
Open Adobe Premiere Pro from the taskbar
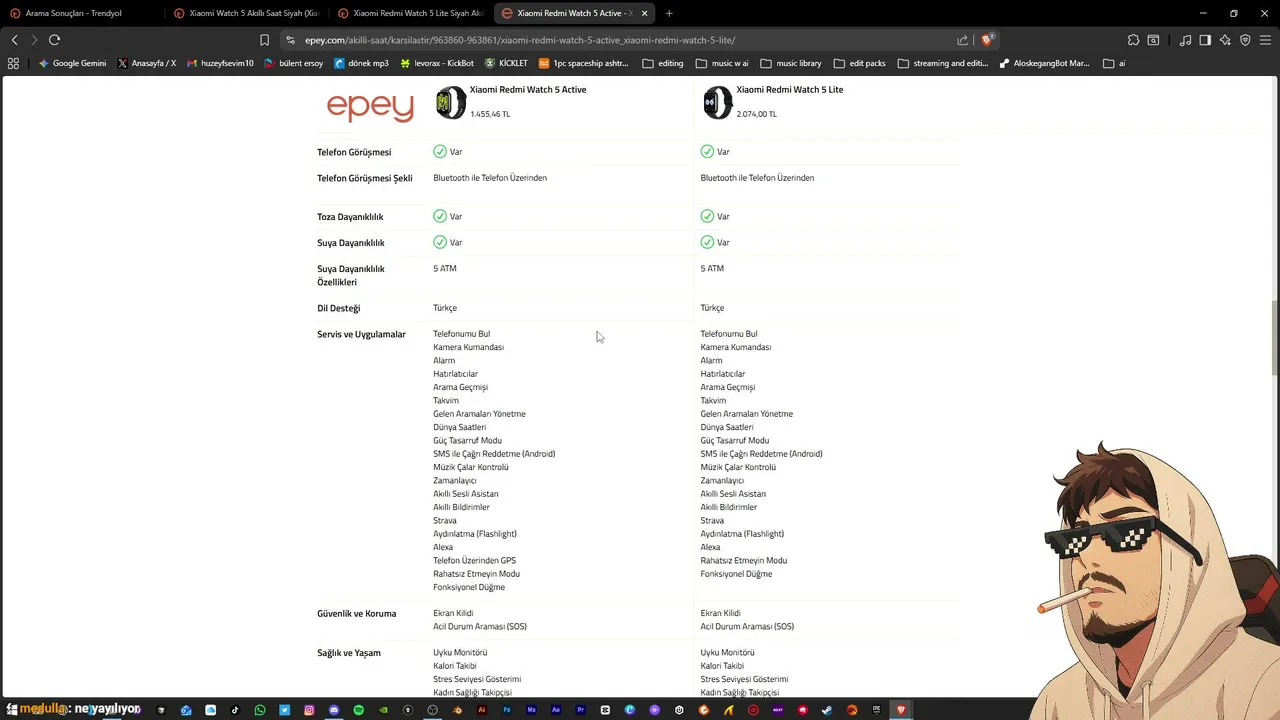(x=581, y=710)
